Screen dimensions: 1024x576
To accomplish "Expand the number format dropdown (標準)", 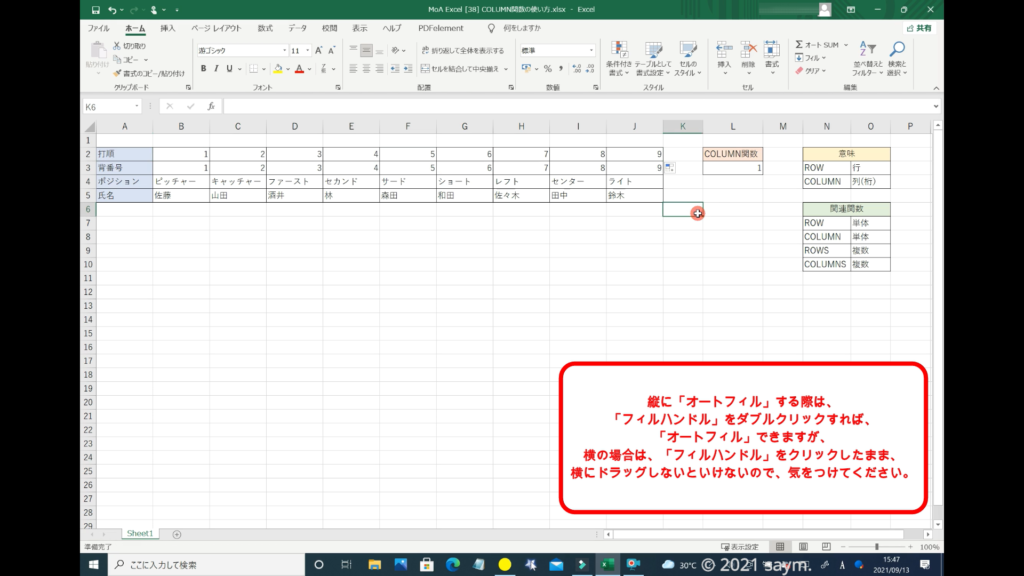I will pyautogui.click(x=593, y=50).
